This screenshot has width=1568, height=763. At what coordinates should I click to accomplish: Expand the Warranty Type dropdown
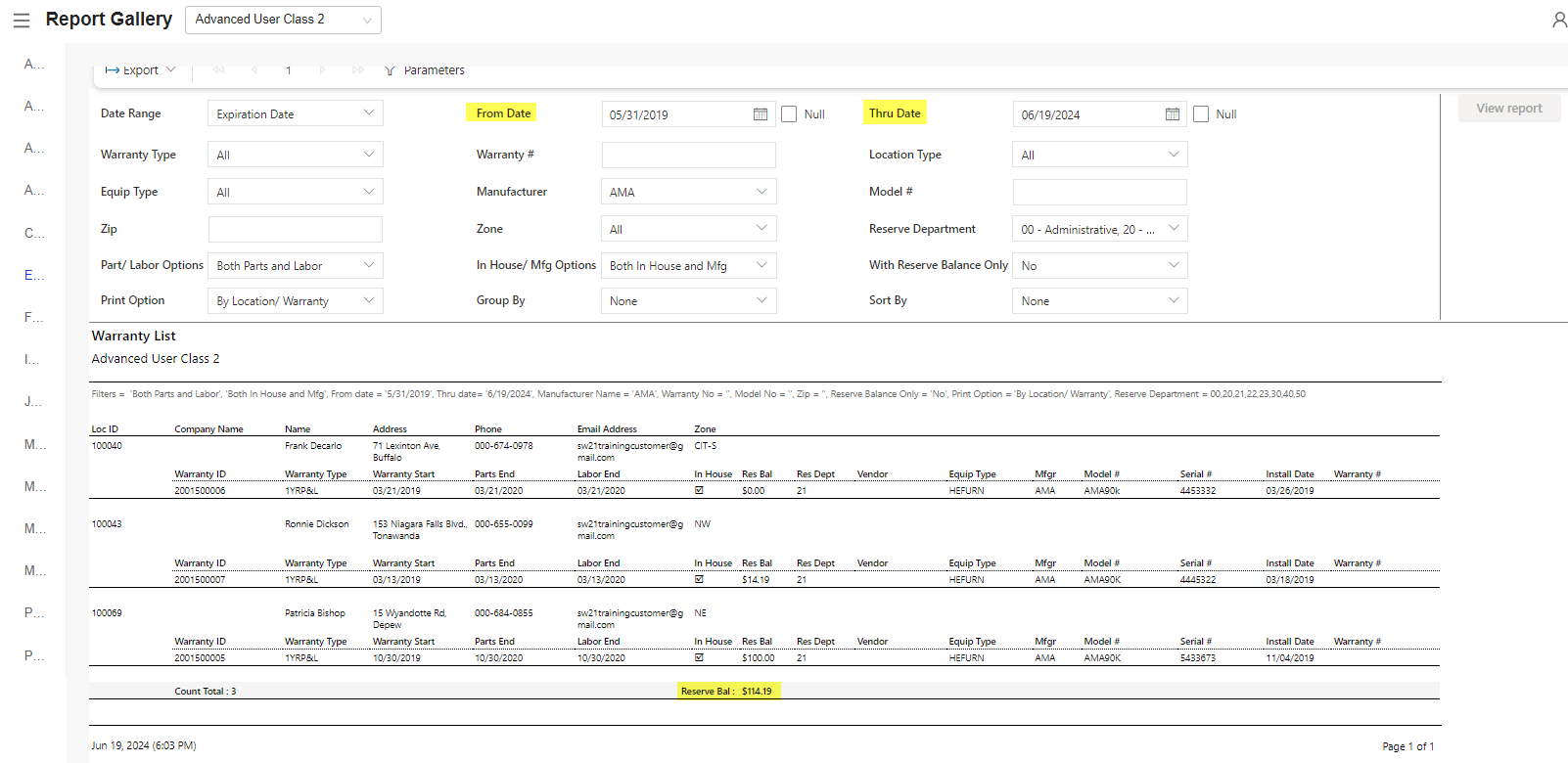(x=296, y=155)
